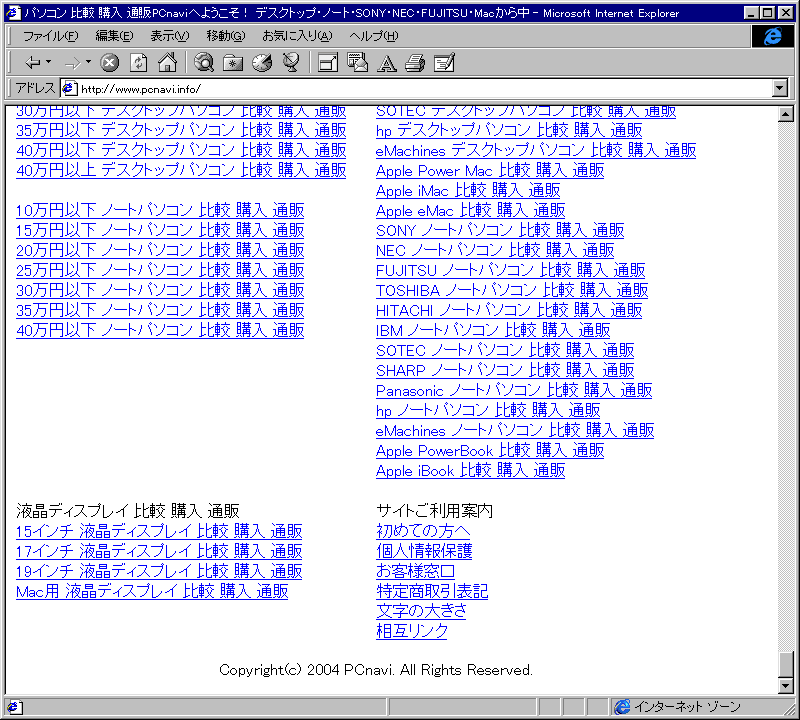Image resolution: width=800 pixels, height=720 pixels.
Task: Click the Fullscreen toolbar icon
Action: coord(328,63)
